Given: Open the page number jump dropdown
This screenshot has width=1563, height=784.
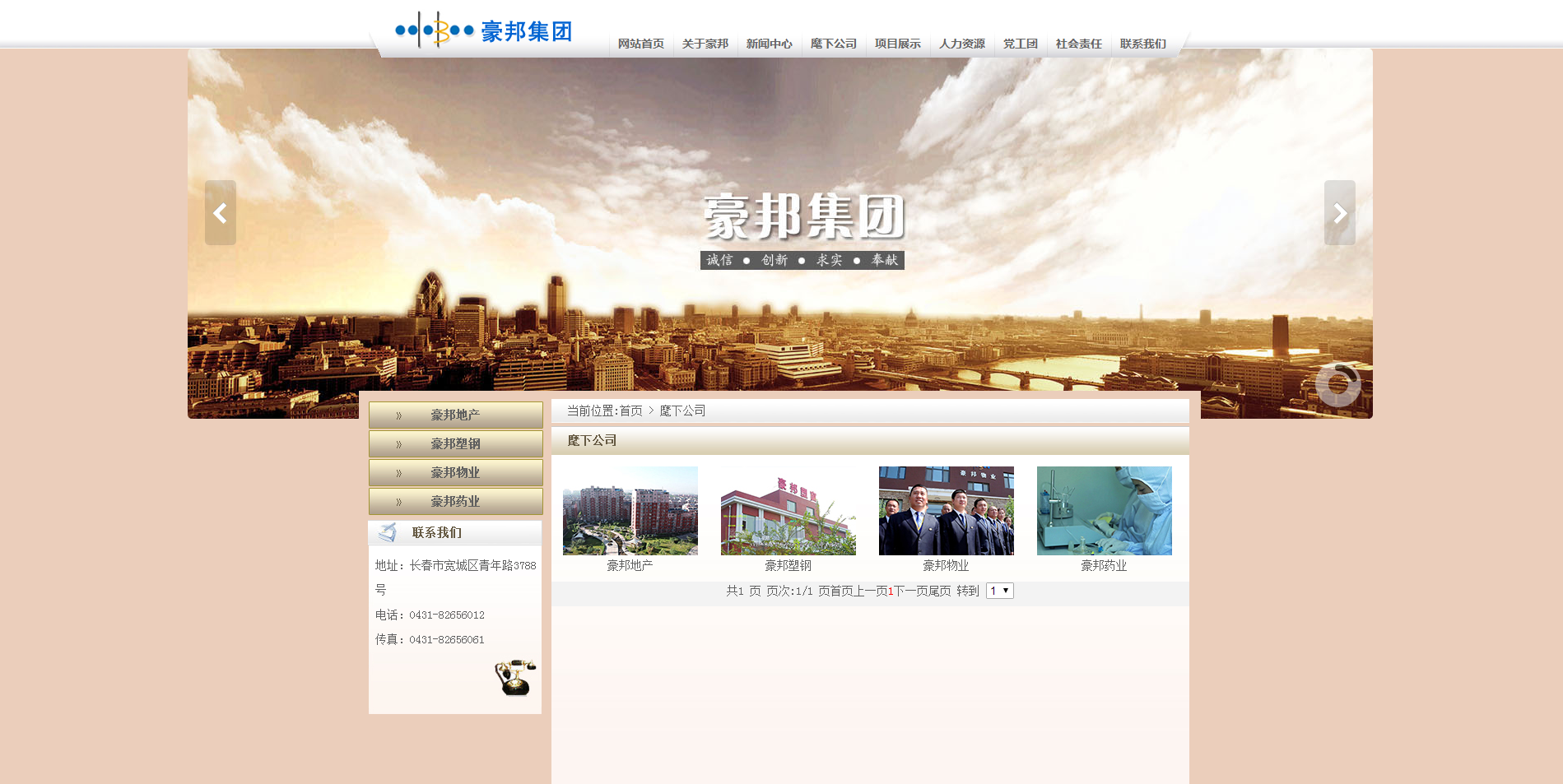Looking at the screenshot, I should [x=999, y=591].
